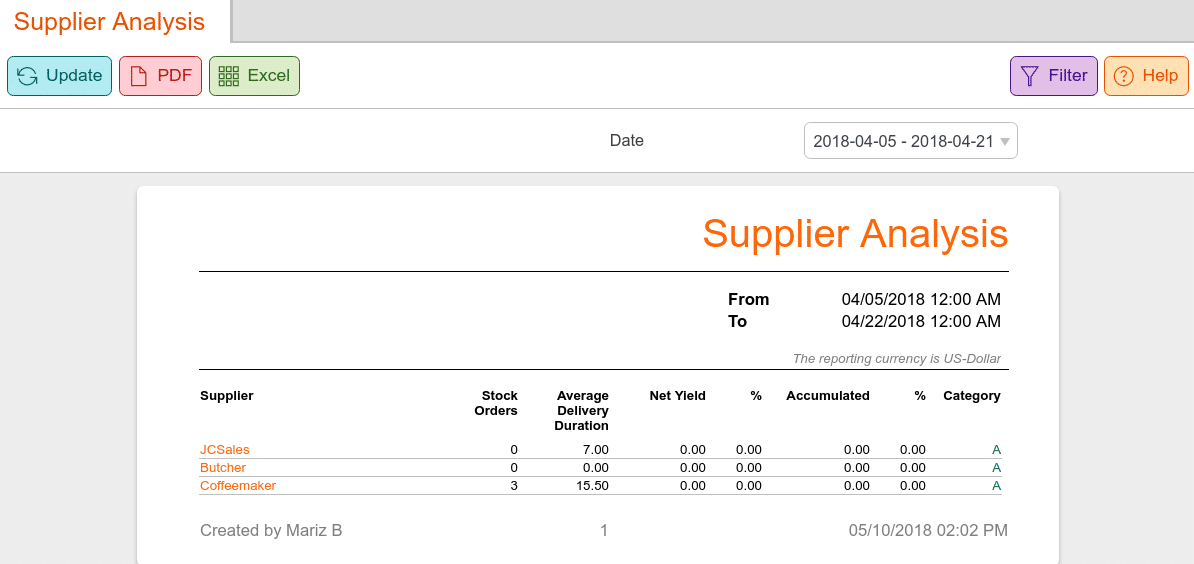The height and width of the screenshot is (564, 1194).
Task: Click the Stock Orders column header
Action: tap(500, 403)
